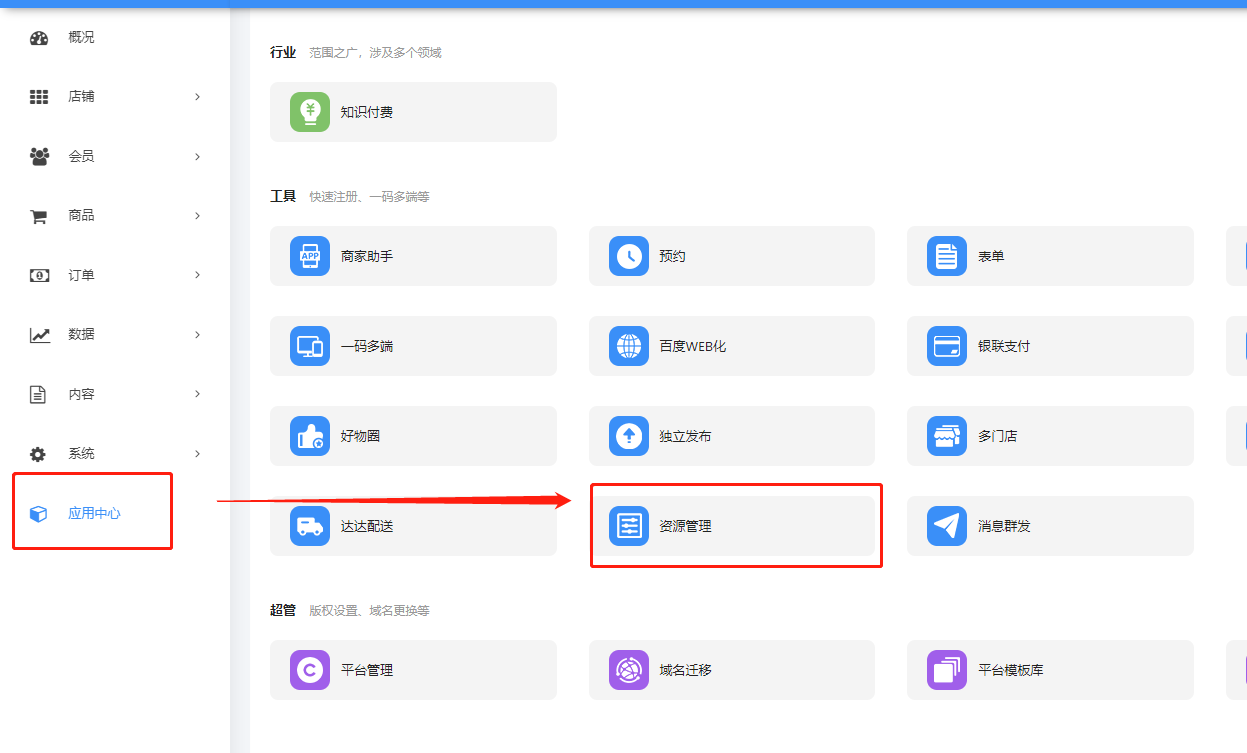The height and width of the screenshot is (753, 1247).
Task: Click the 概况 dashboard icon in sidebar
Action: click(x=39, y=38)
